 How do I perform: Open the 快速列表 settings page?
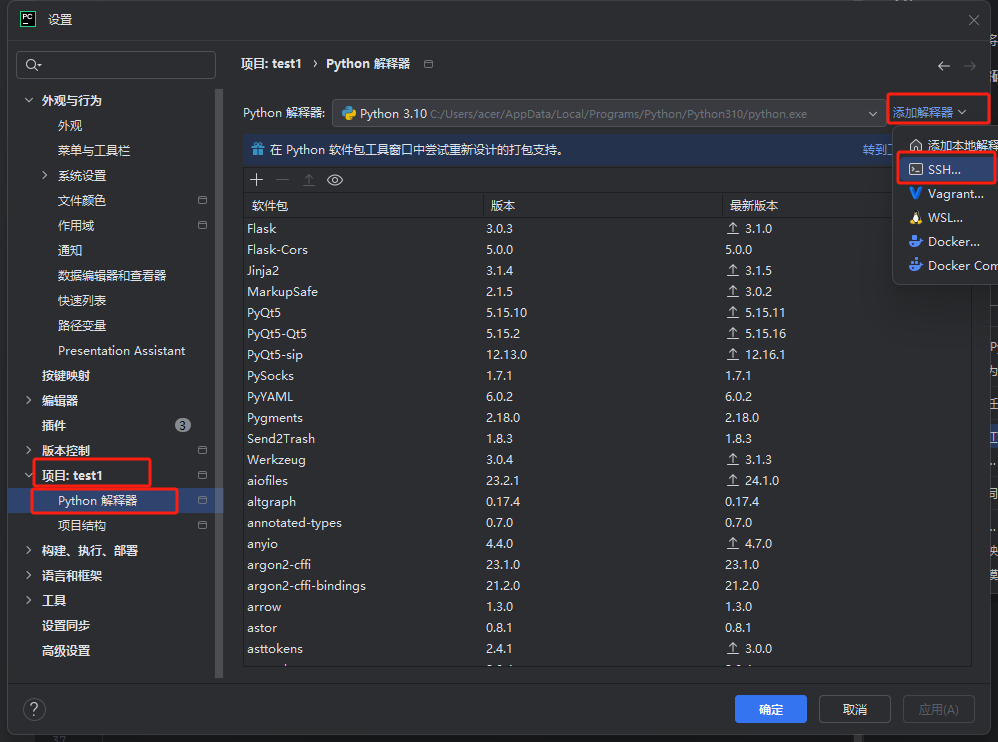coord(82,300)
